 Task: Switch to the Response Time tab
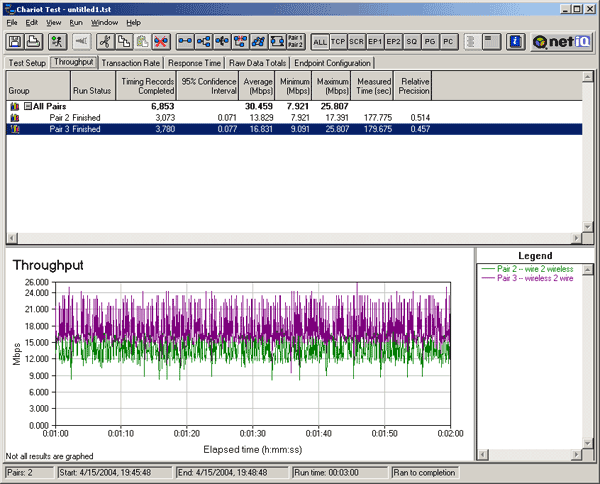pos(194,62)
